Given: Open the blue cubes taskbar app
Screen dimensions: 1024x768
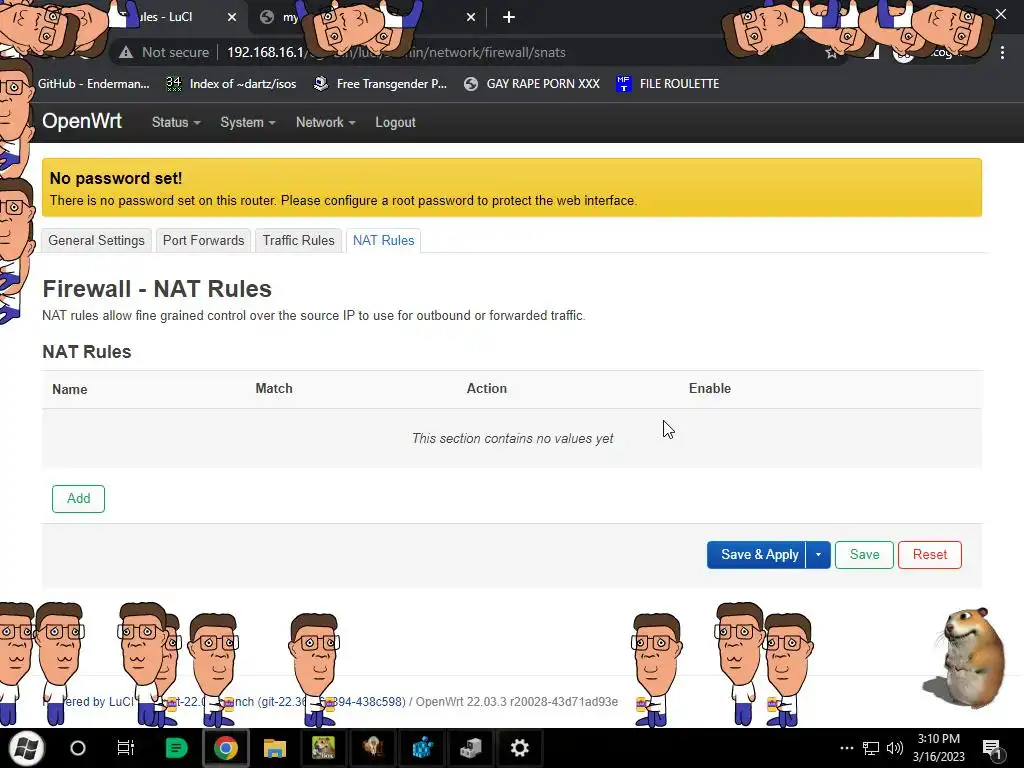Looking at the screenshot, I should (x=423, y=748).
